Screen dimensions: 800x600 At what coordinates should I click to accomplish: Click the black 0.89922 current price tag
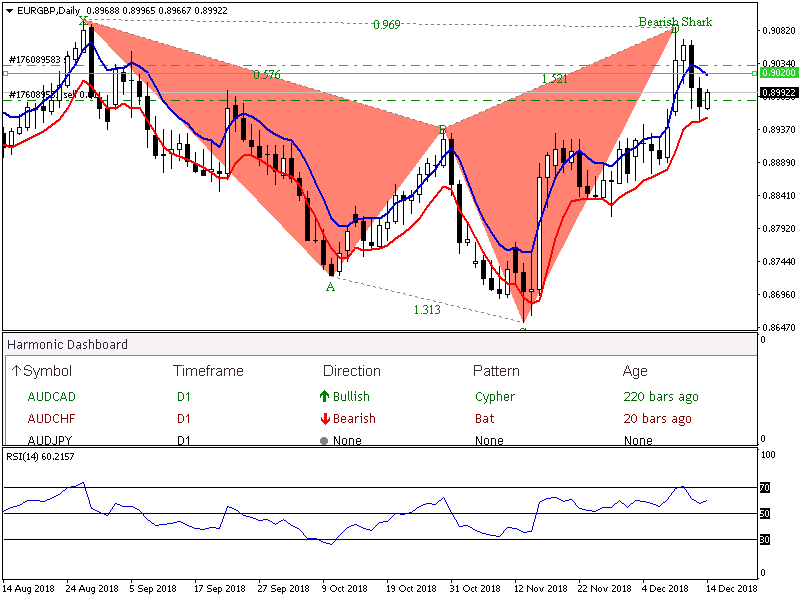click(779, 93)
